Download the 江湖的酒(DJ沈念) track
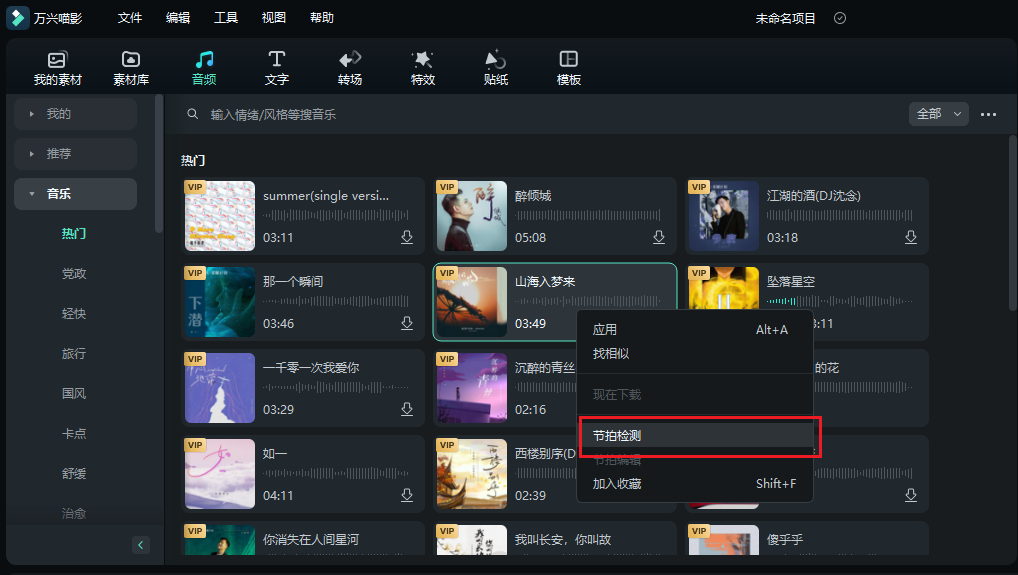The width and height of the screenshot is (1018, 575). point(911,237)
